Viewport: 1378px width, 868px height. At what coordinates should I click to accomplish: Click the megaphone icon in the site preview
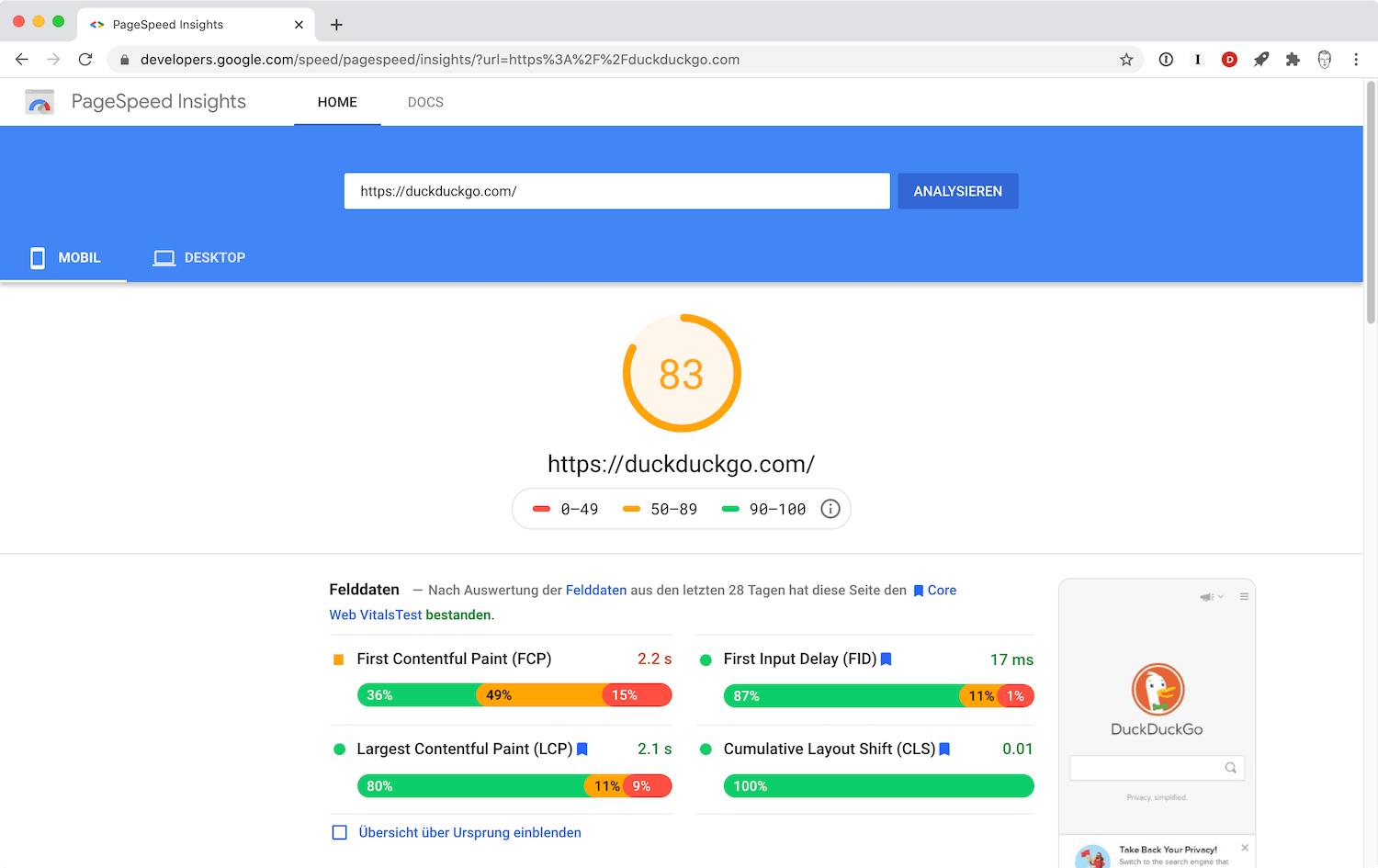coord(1205,596)
